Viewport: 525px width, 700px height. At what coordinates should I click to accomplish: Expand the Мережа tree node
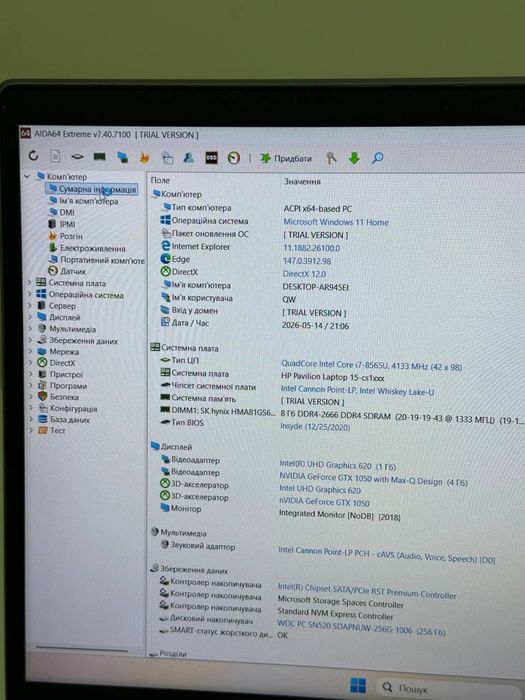point(30,351)
